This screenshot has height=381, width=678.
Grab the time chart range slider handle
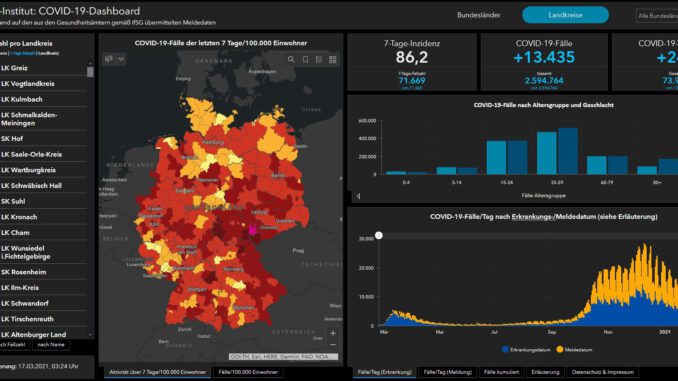pos(379,235)
